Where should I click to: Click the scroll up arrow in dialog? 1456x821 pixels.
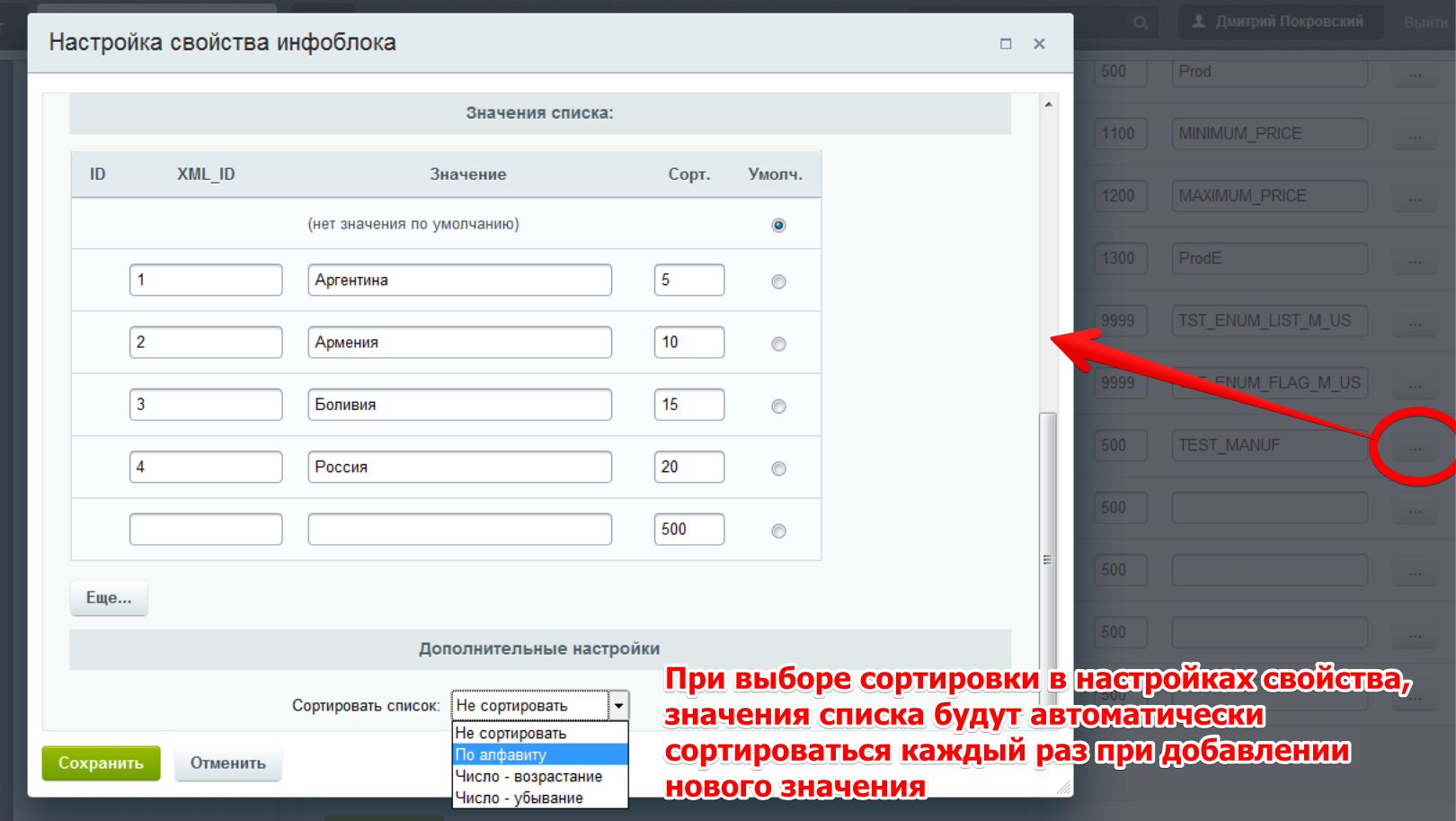[x=1048, y=104]
